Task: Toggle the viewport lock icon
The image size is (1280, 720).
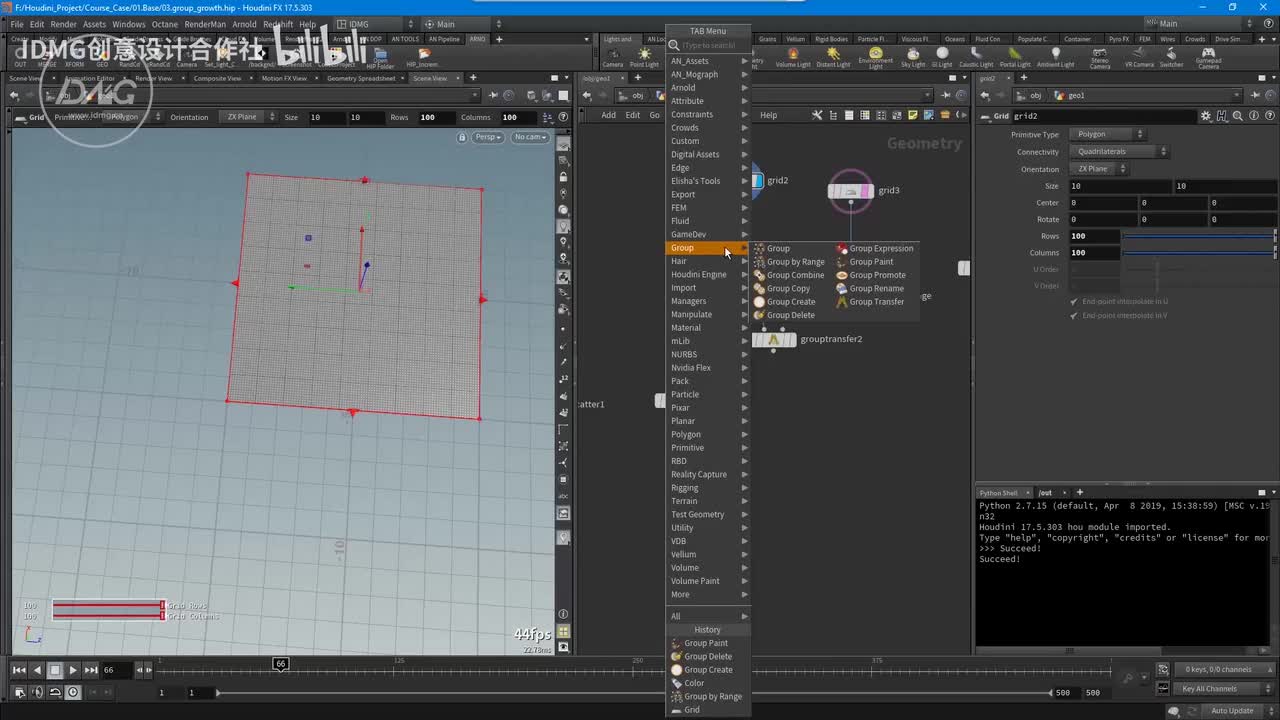Action: point(462,137)
